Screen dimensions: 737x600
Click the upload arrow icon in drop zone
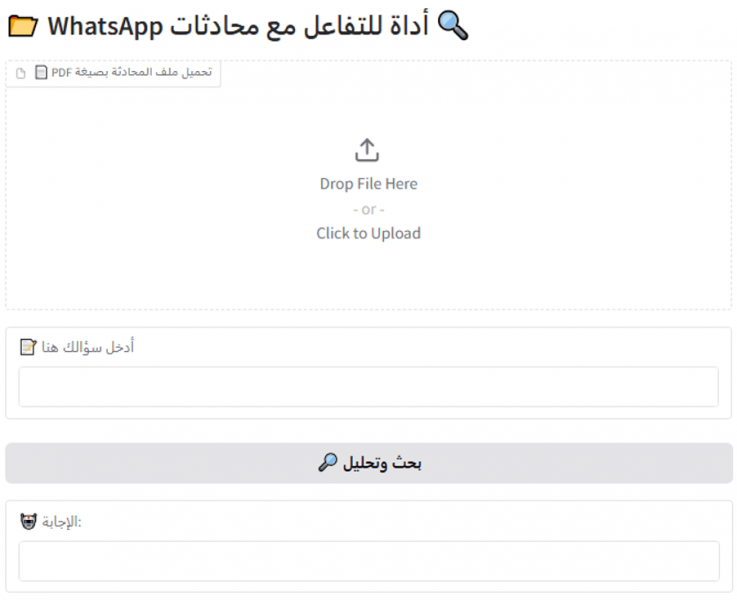pos(367,150)
